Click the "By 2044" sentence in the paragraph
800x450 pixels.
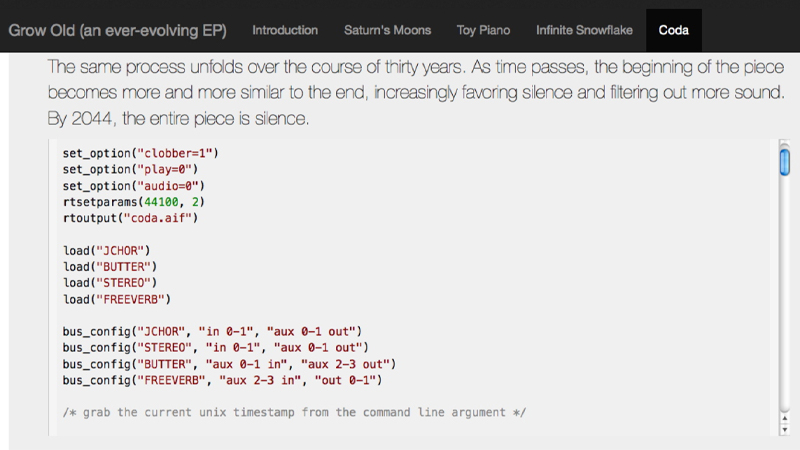tap(178, 118)
